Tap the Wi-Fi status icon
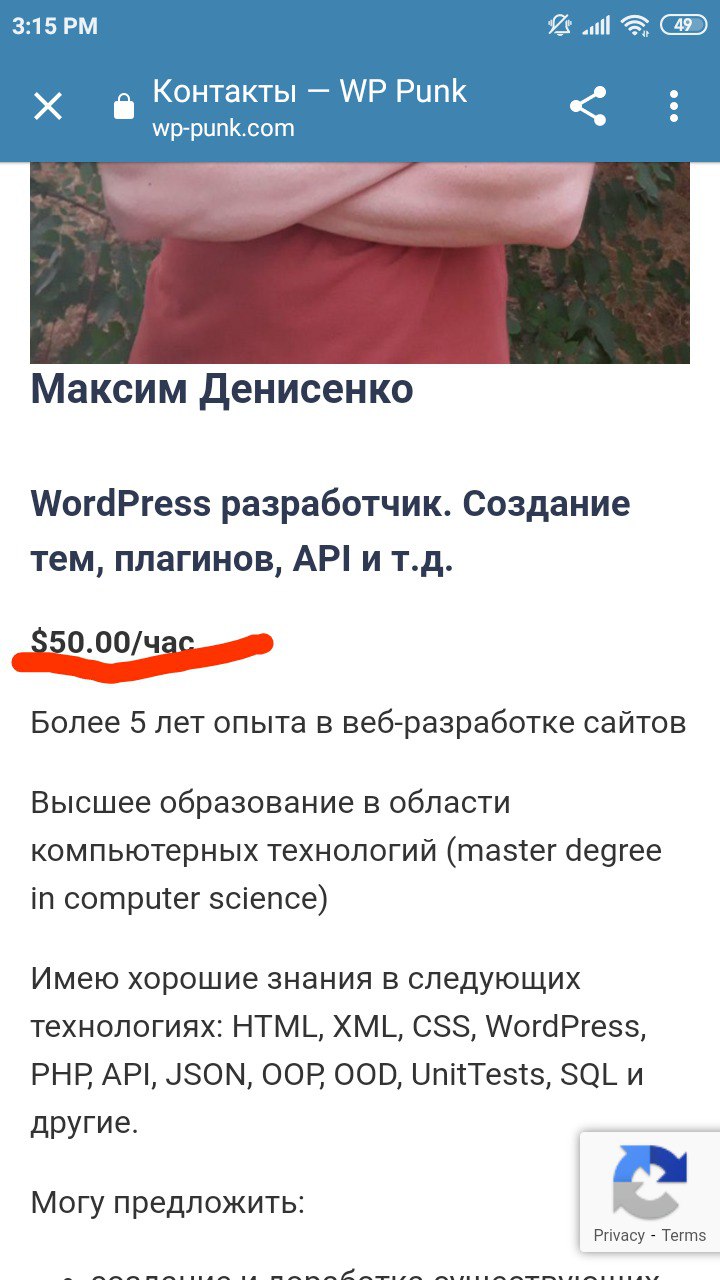720x1280 pixels. pos(634,26)
